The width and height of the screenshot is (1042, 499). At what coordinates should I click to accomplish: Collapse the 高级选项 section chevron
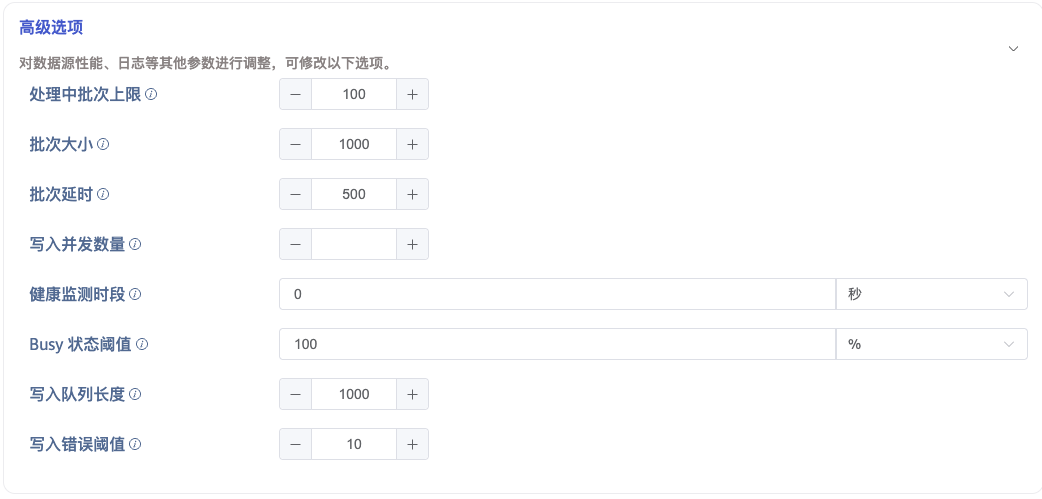1013,48
